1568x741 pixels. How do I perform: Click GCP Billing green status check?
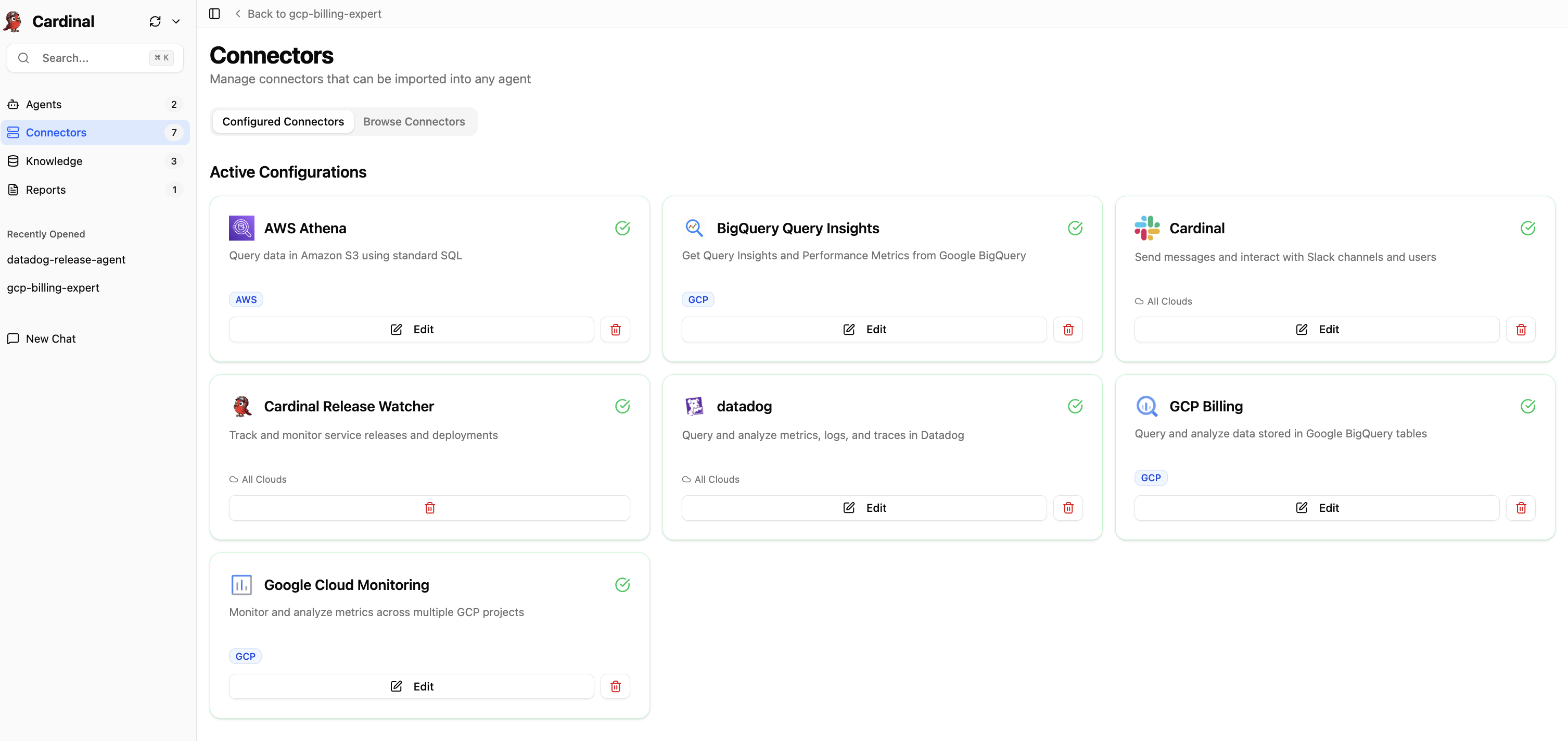click(1527, 406)
